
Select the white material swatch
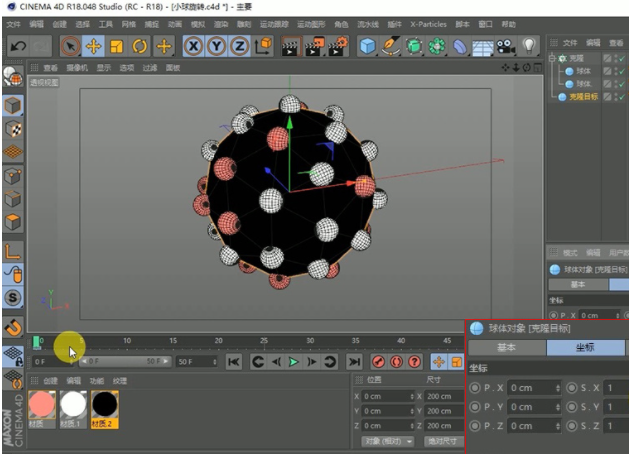point(73,405)
